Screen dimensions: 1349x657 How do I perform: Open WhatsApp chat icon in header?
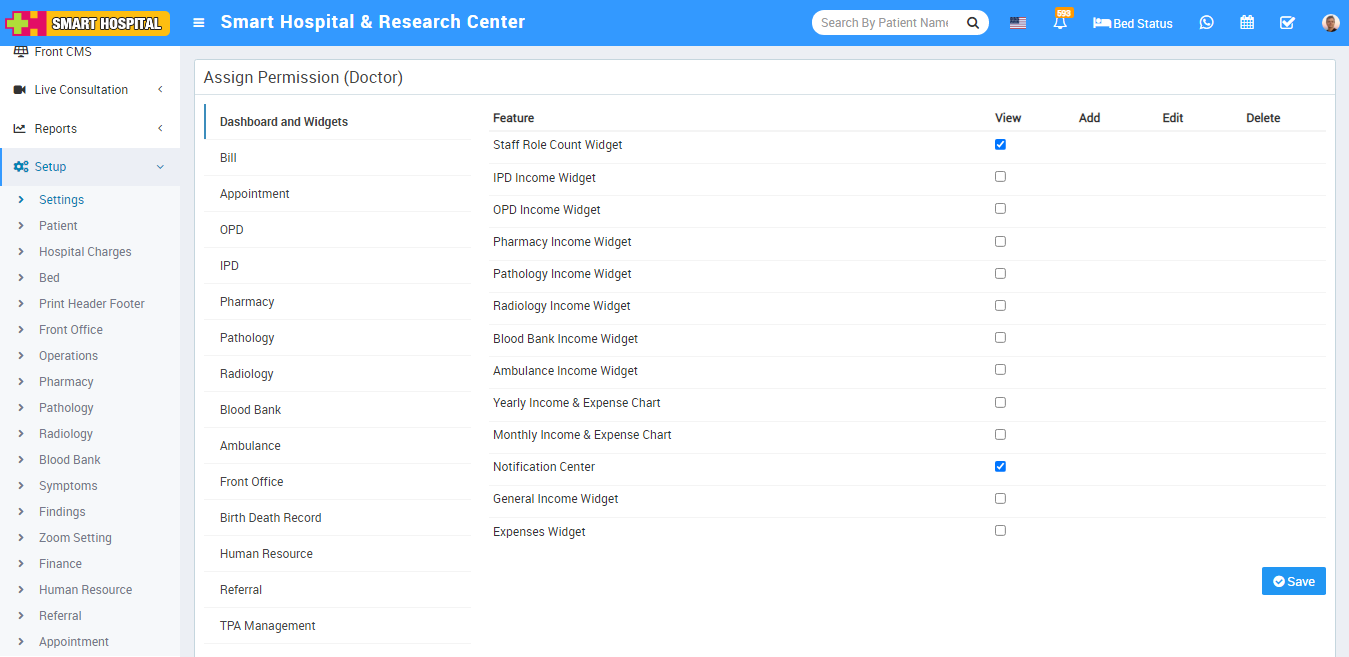click(1206, 22)
